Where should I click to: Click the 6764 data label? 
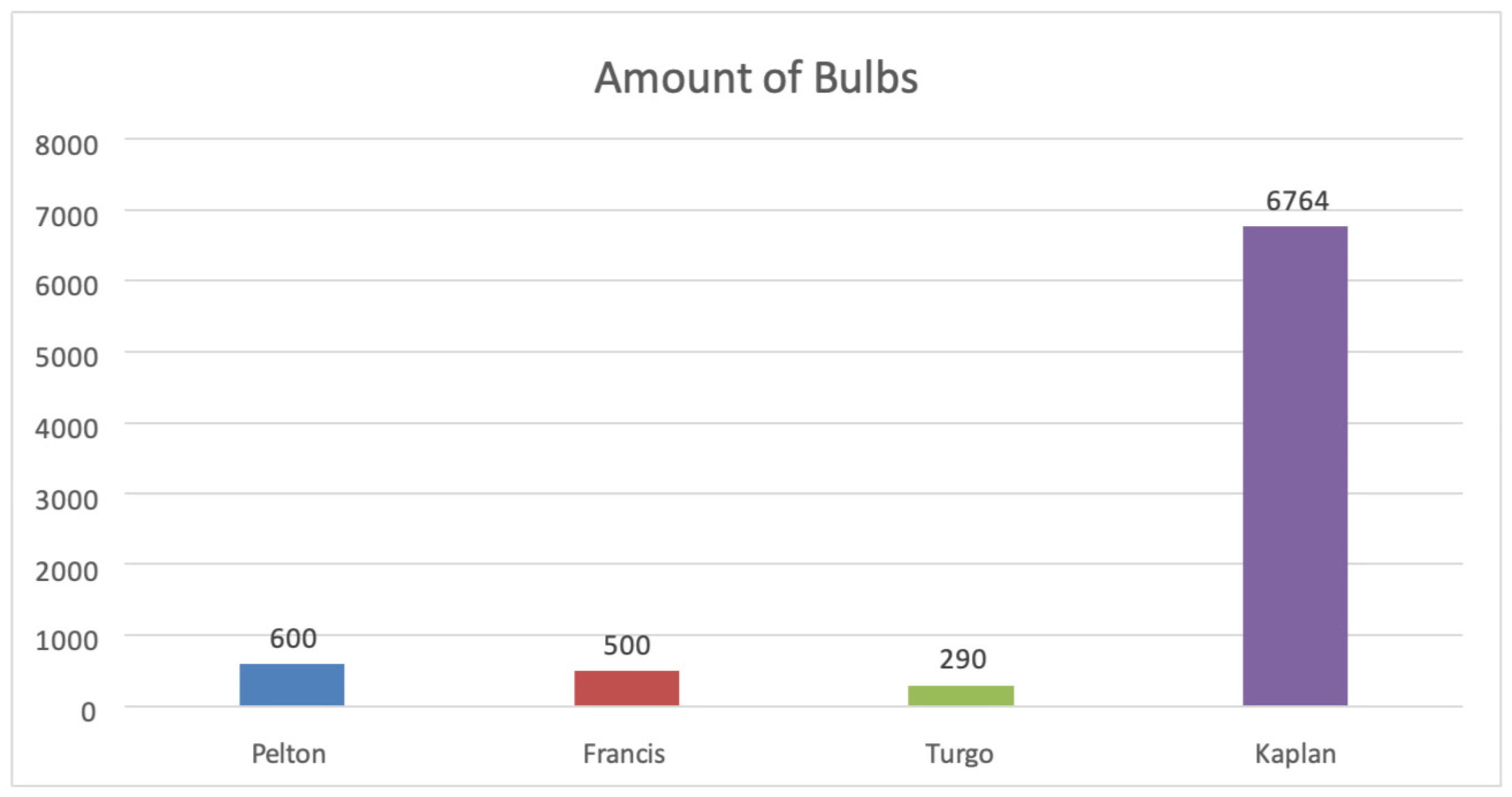click(x=1297, y=201)
